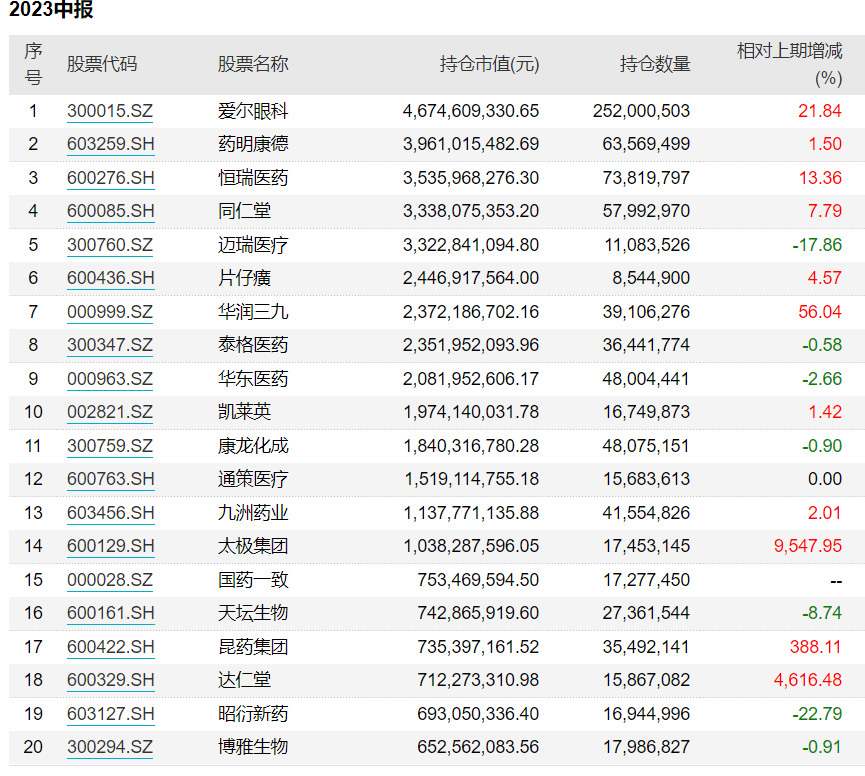Open stock code 002821.SZ
This screenshot has width=865, height=776.
(110, 412)
